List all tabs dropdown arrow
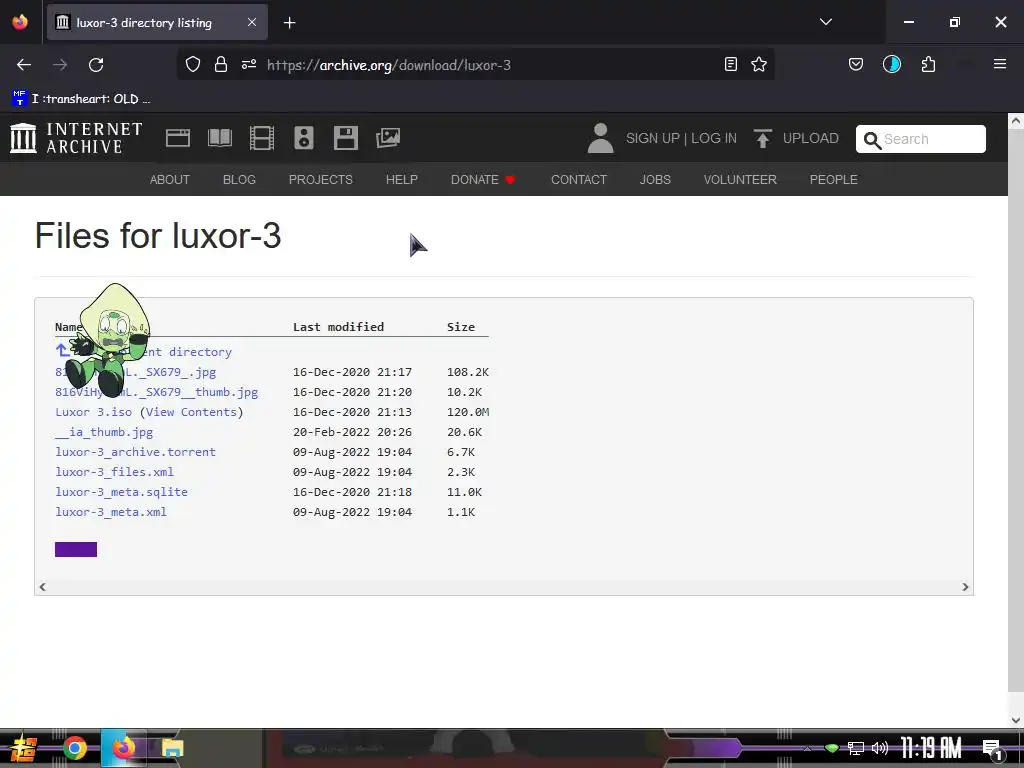1024x768 pixels. click(825, 22)
